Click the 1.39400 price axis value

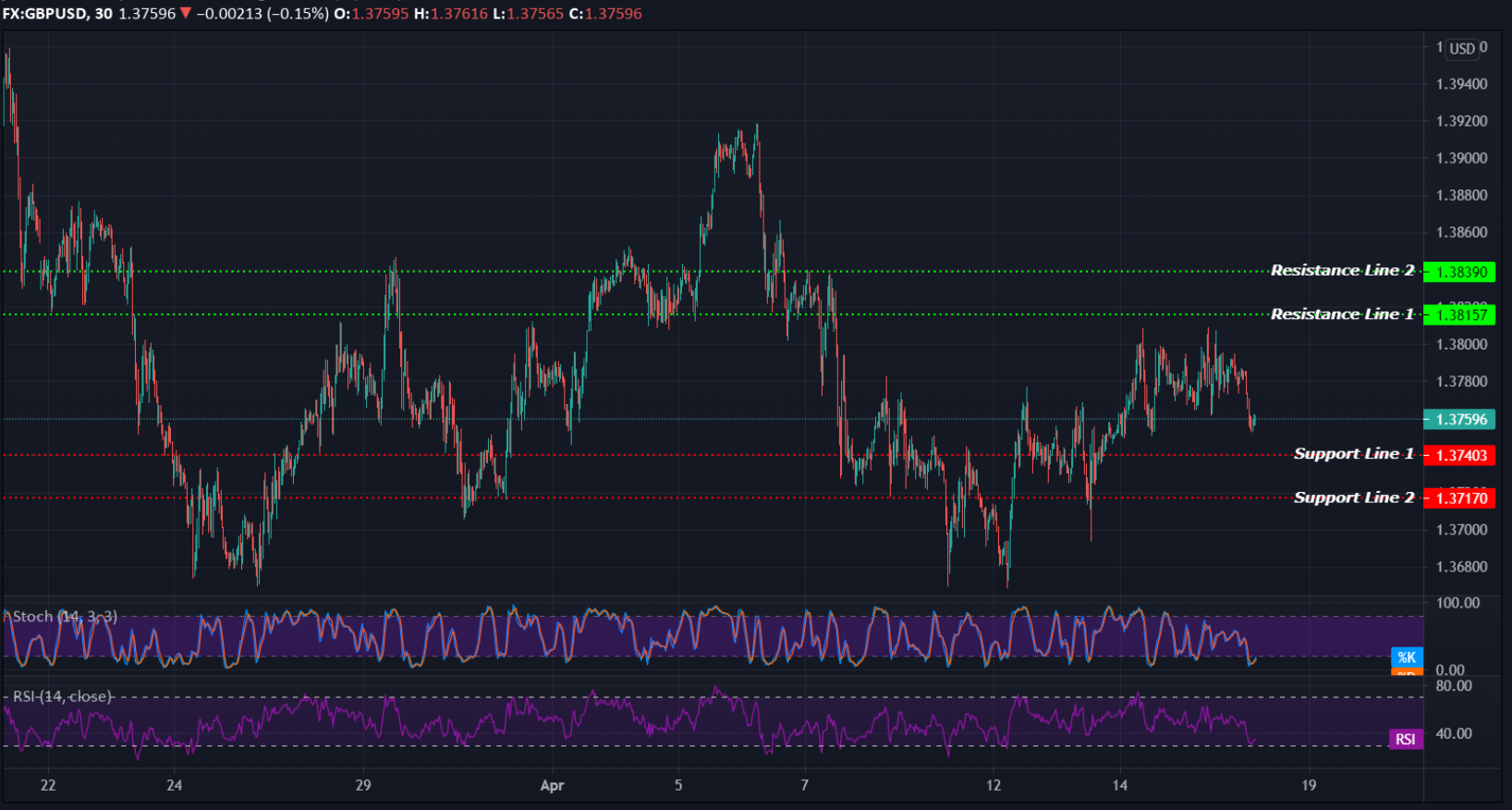click(1461, 84)
